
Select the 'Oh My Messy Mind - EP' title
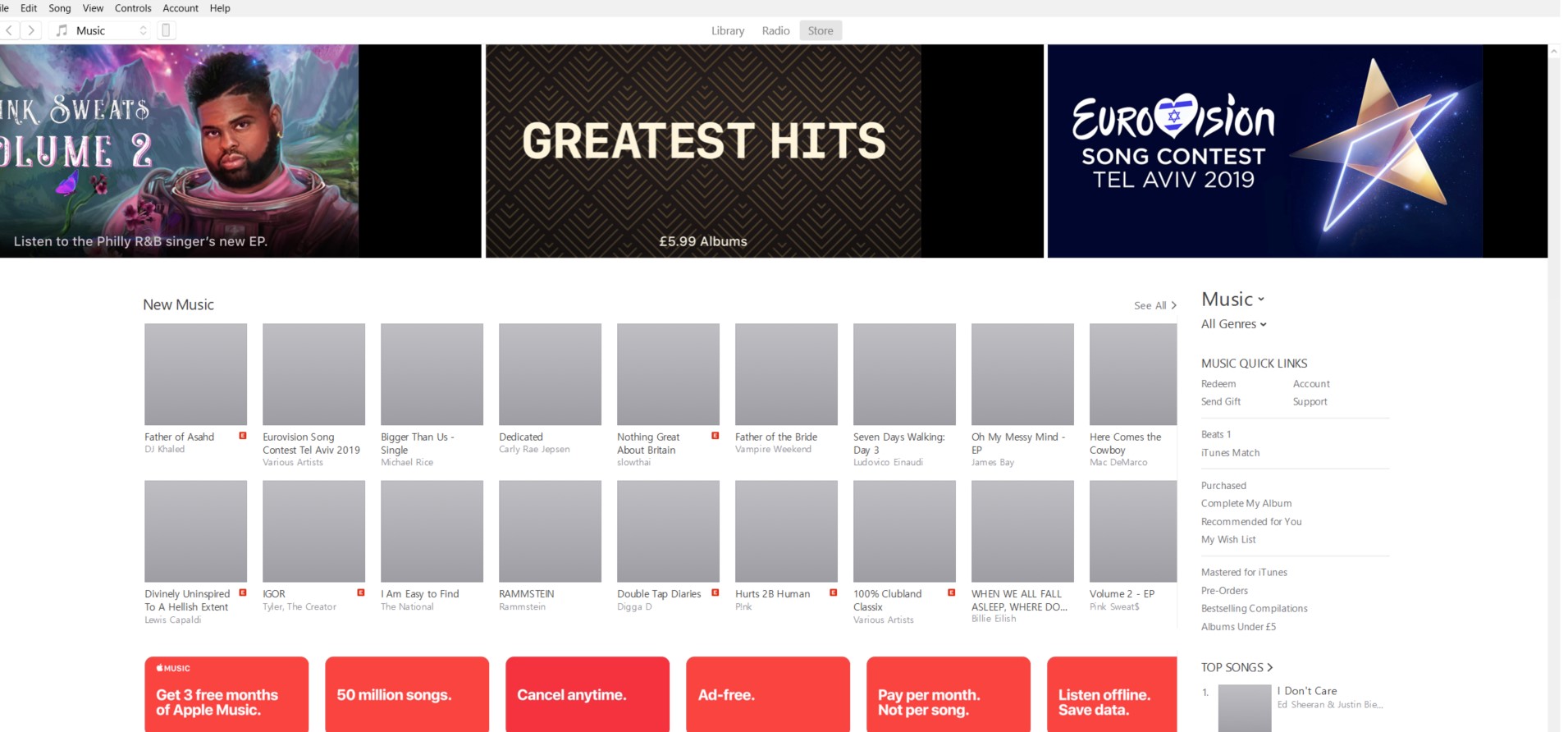(1018, 444)
